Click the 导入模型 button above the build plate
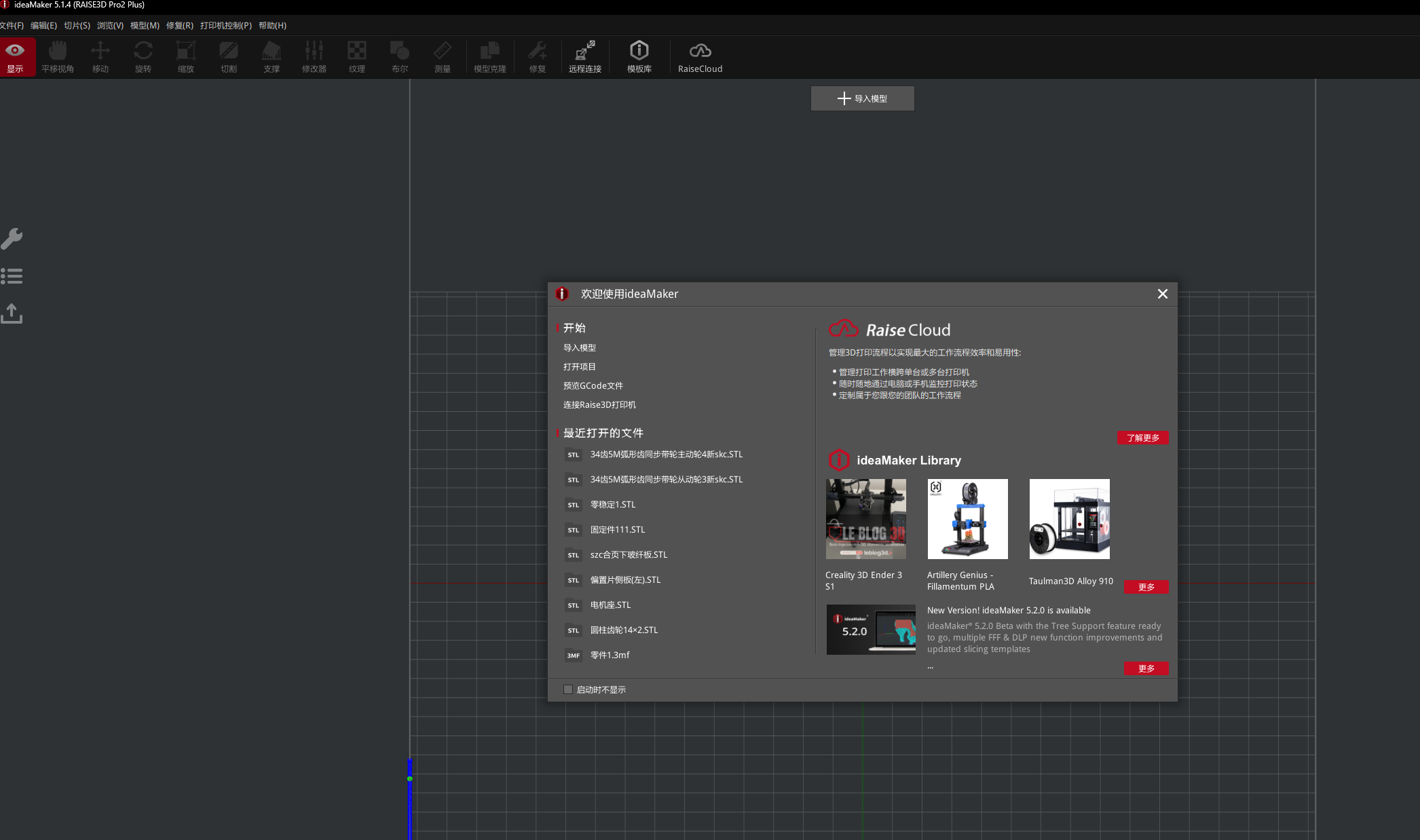Image resolution: width=1420 pixels, height=840 pixels. (862, 98)
